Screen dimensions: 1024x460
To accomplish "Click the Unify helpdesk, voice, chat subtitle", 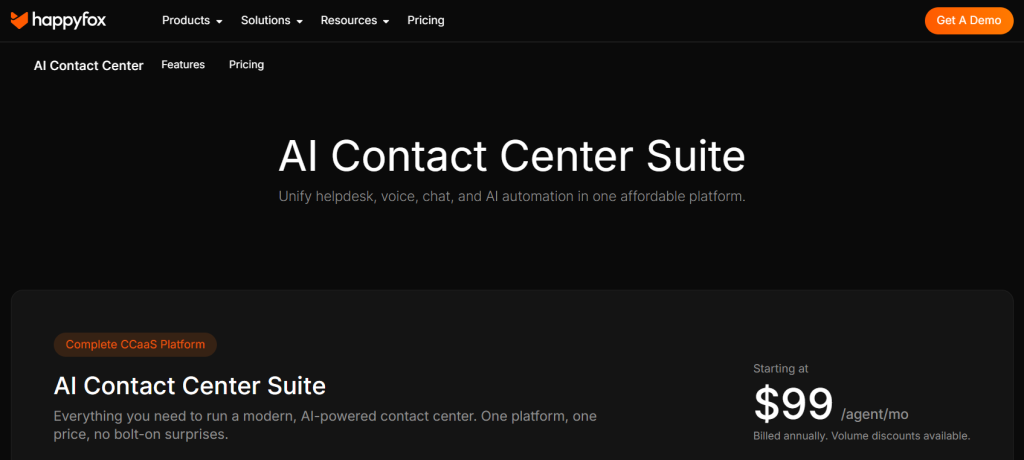I will (512, 197).
